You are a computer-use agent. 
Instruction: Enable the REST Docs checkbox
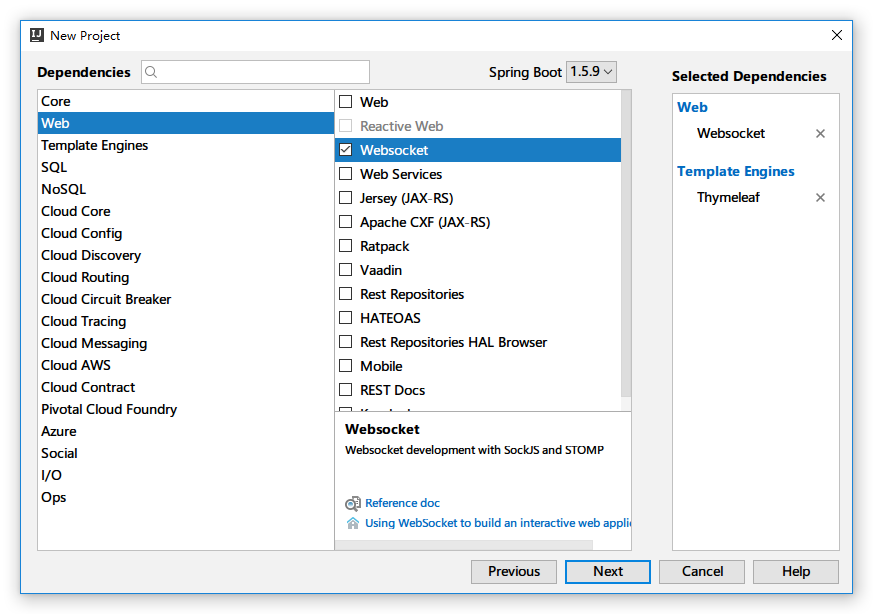click(x=346, y=390)
